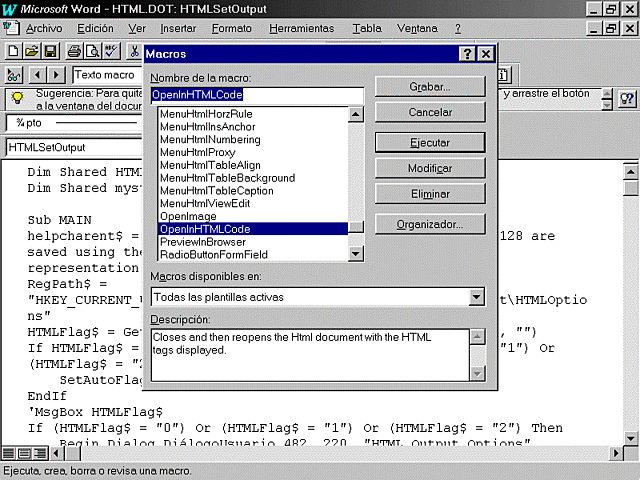Click the Print Preview magnifier icon
640x480 pixels.
tap(93, 51)
